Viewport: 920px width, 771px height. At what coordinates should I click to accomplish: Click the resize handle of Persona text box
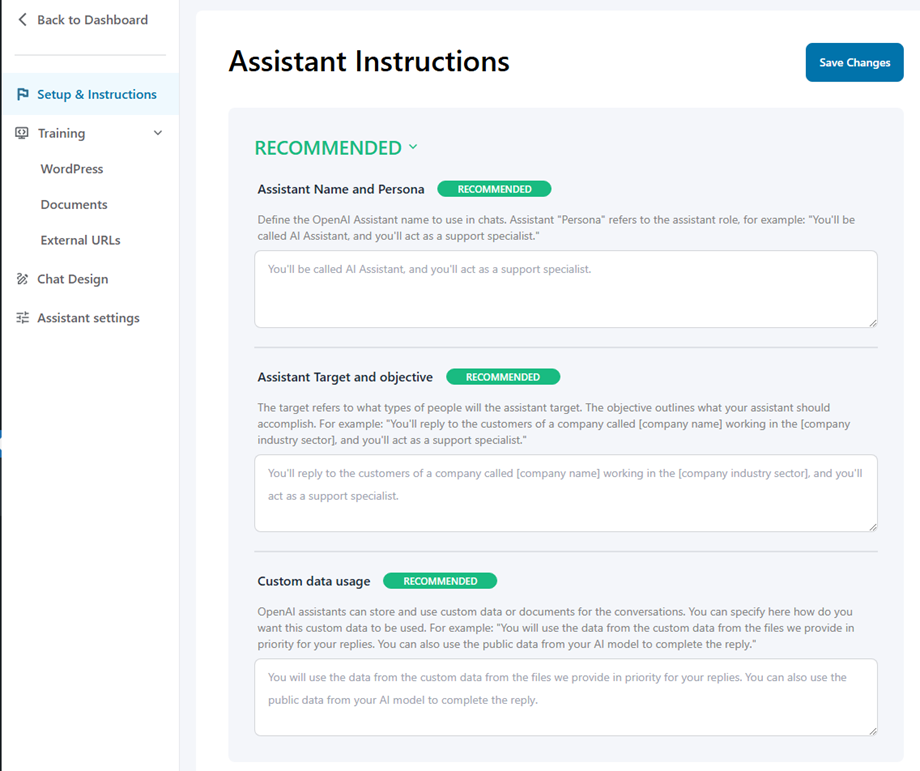point(872,322)
